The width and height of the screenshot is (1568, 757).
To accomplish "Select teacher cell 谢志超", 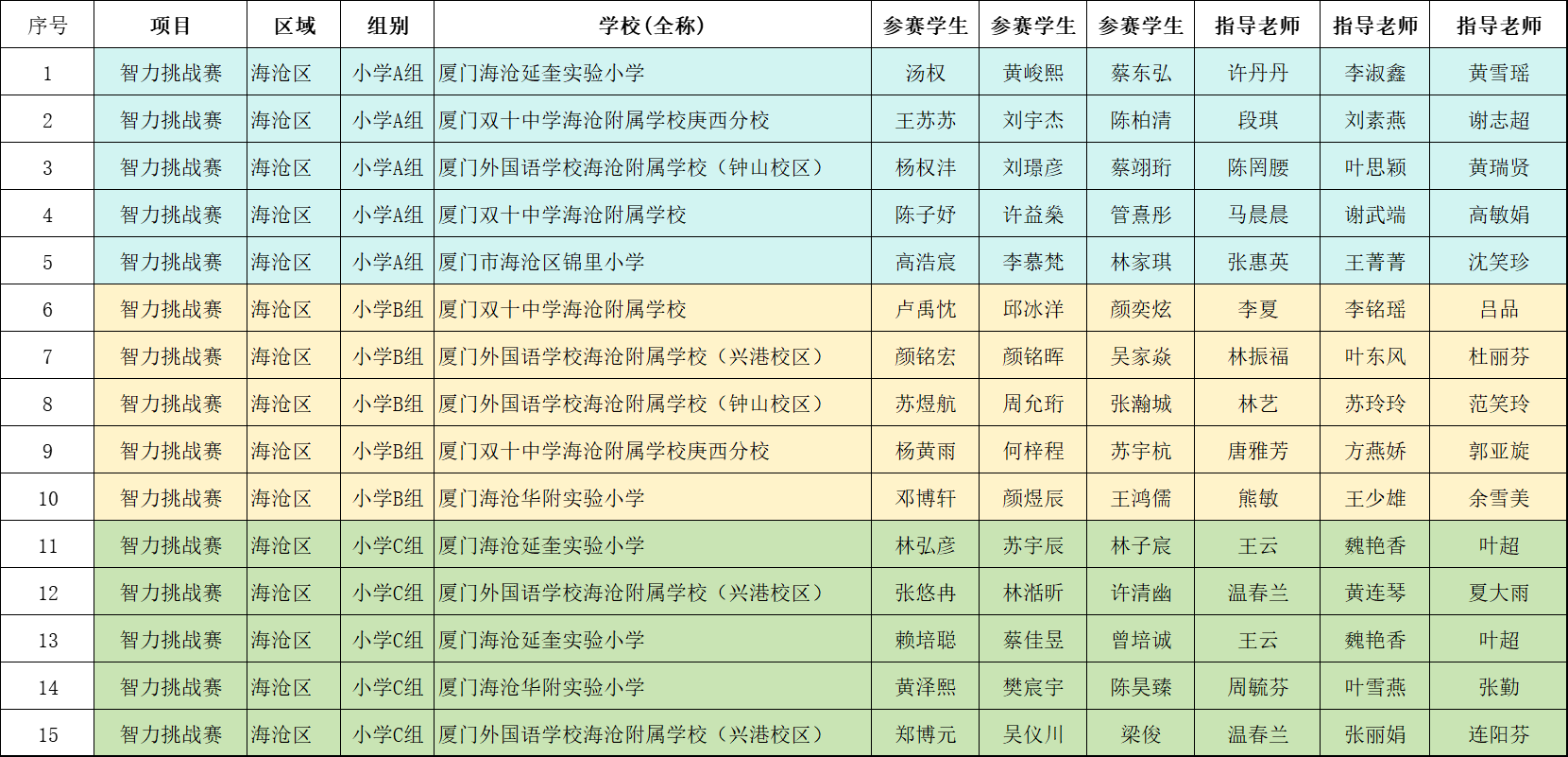I will click(x=1499, y=120).
